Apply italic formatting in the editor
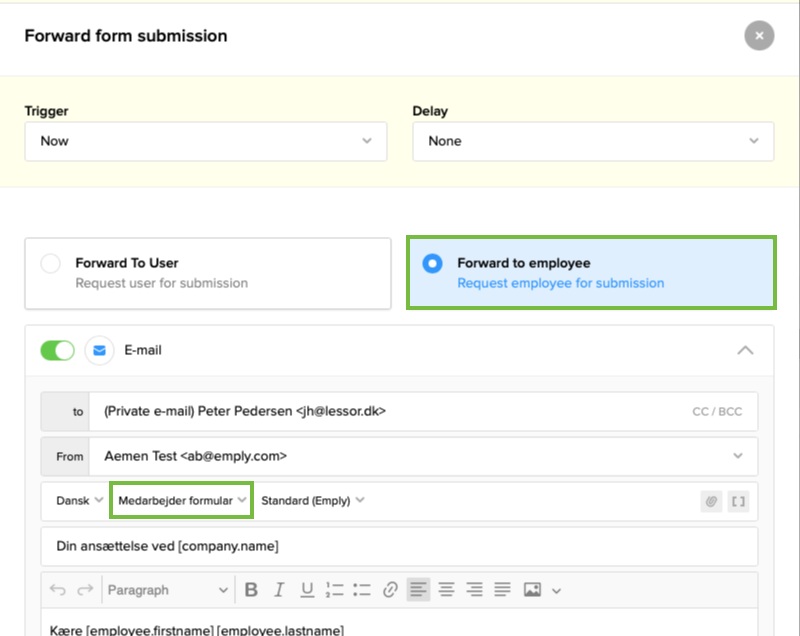 (x=280, y=590)
